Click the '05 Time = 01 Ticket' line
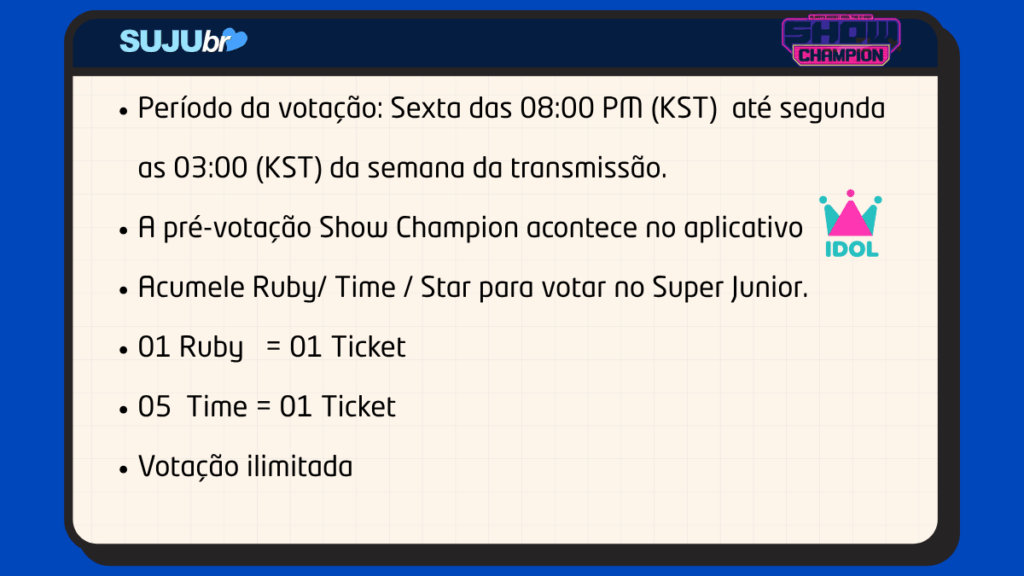This screenshot has height=576, width=1024. (x=266, y=407)
